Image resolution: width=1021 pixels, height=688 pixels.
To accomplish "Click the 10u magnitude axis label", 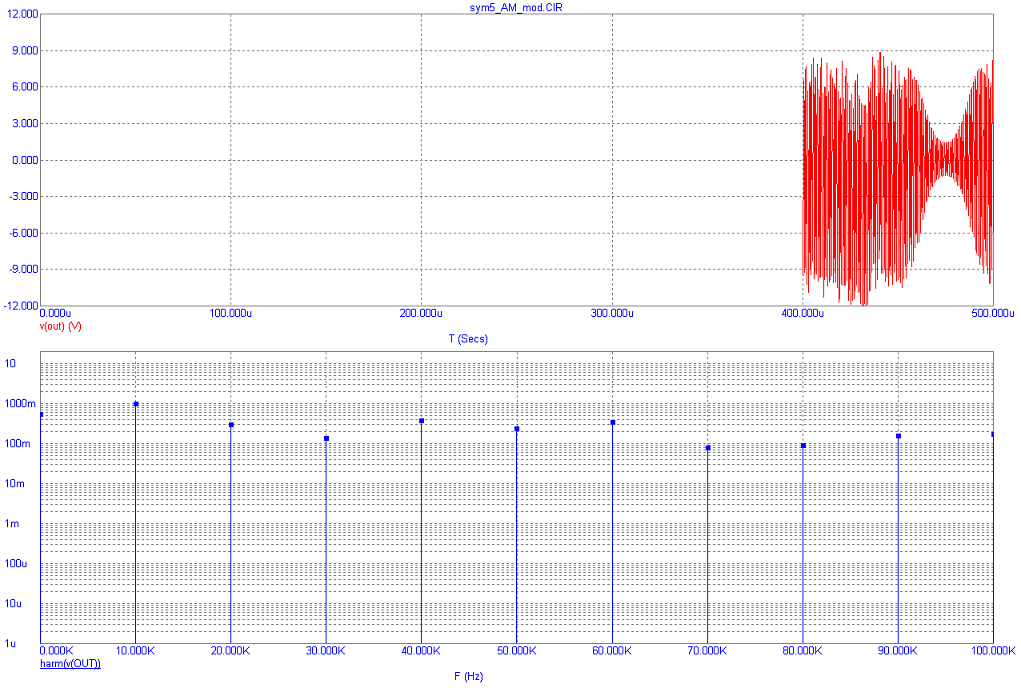I will 14,603.
